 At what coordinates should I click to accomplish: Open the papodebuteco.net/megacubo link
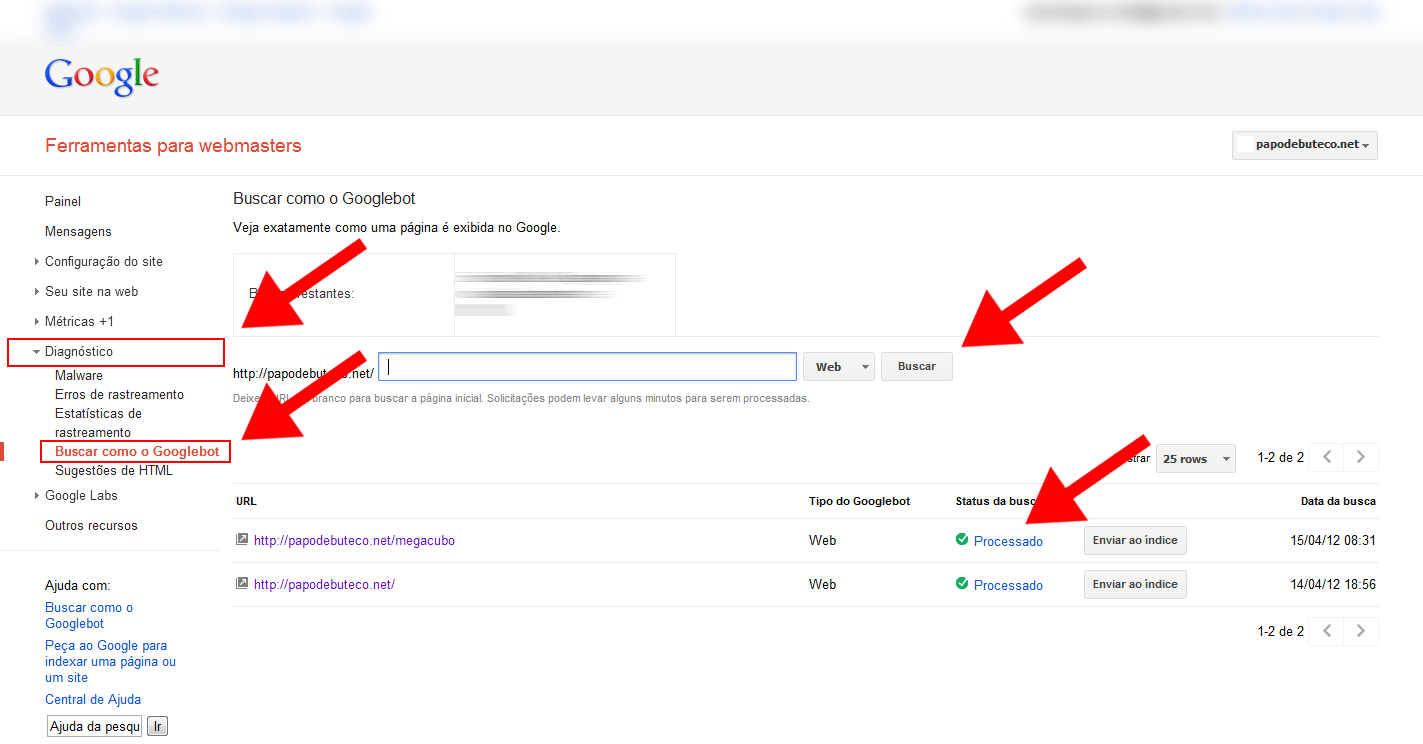click(x=354, y=540)
